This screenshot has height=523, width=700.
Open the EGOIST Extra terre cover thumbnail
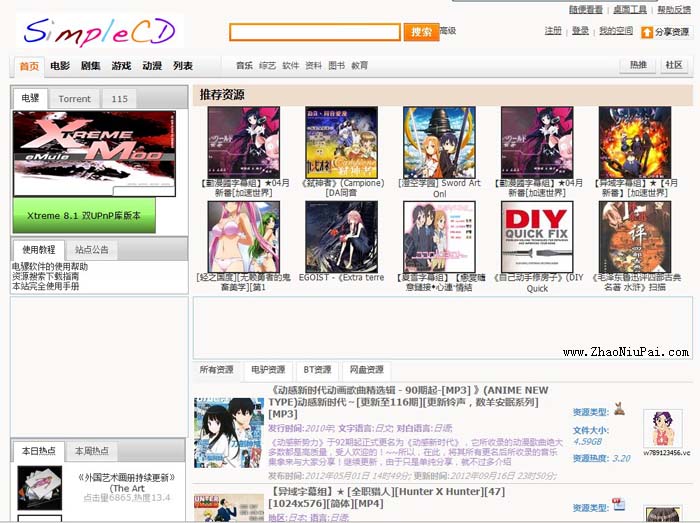coord(342,237)
